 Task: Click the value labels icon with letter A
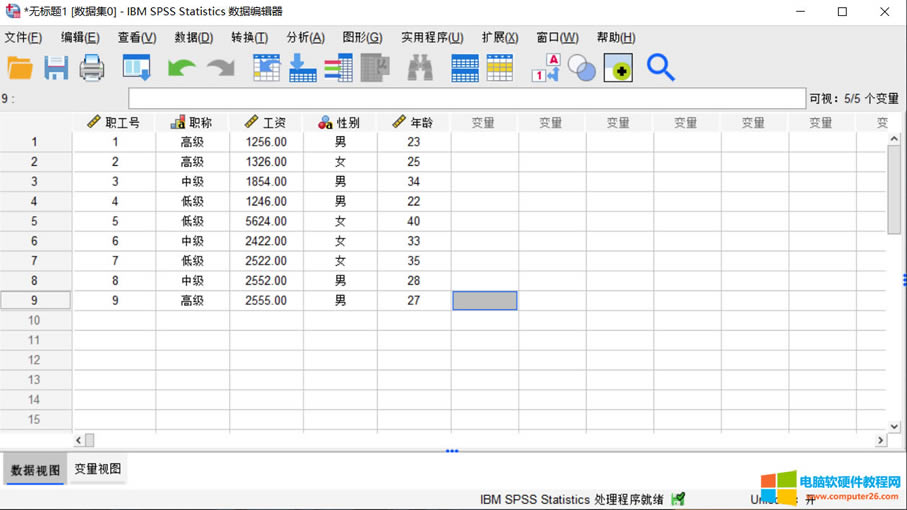545,68
